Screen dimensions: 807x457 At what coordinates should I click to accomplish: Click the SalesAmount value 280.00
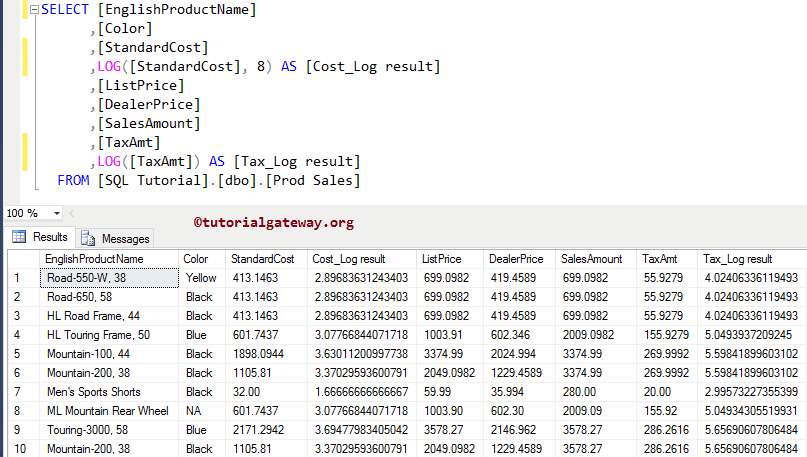click(596, 392)
